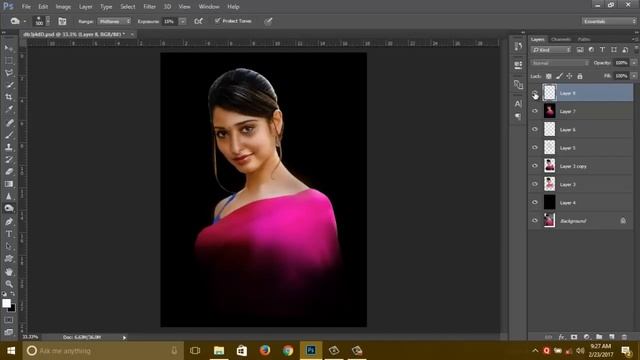The image size is (640, 360).
Task: Open the Exposure slider dropdown arrow
Action: tap(182, 21)
